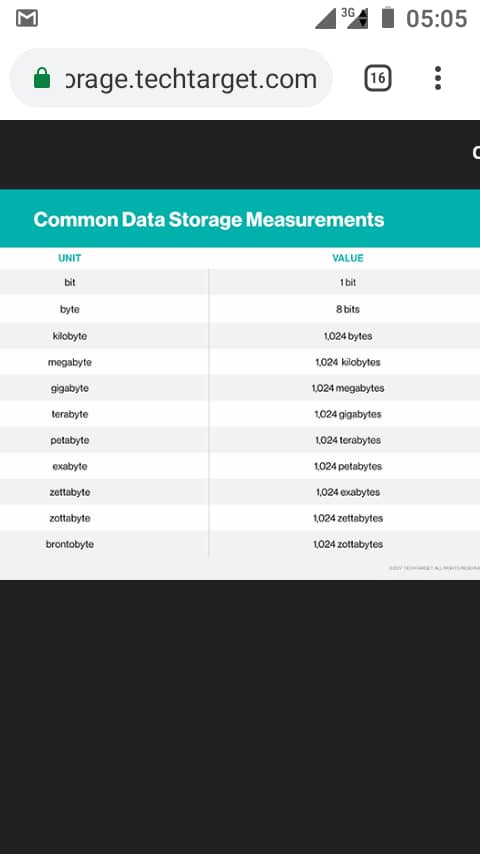Tap the battery status icon
This screenshot has height=854, width=480.
(x=387, y=17)
